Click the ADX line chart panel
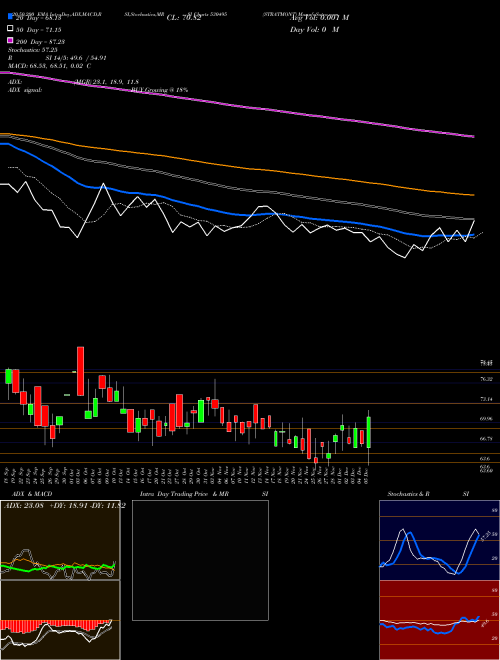Image resolution: width=500 pixels, height=660 pixels. 60,540
